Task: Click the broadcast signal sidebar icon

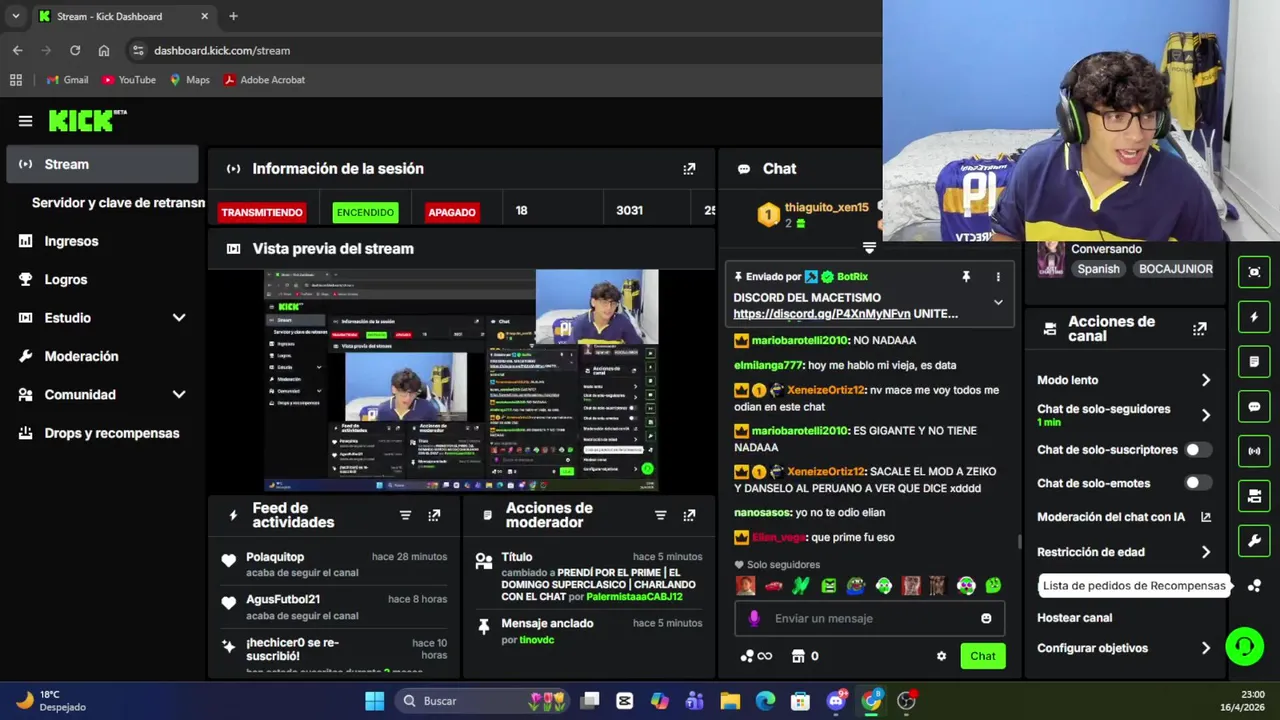Action: pyautogui.click(x=1254, y=451)
